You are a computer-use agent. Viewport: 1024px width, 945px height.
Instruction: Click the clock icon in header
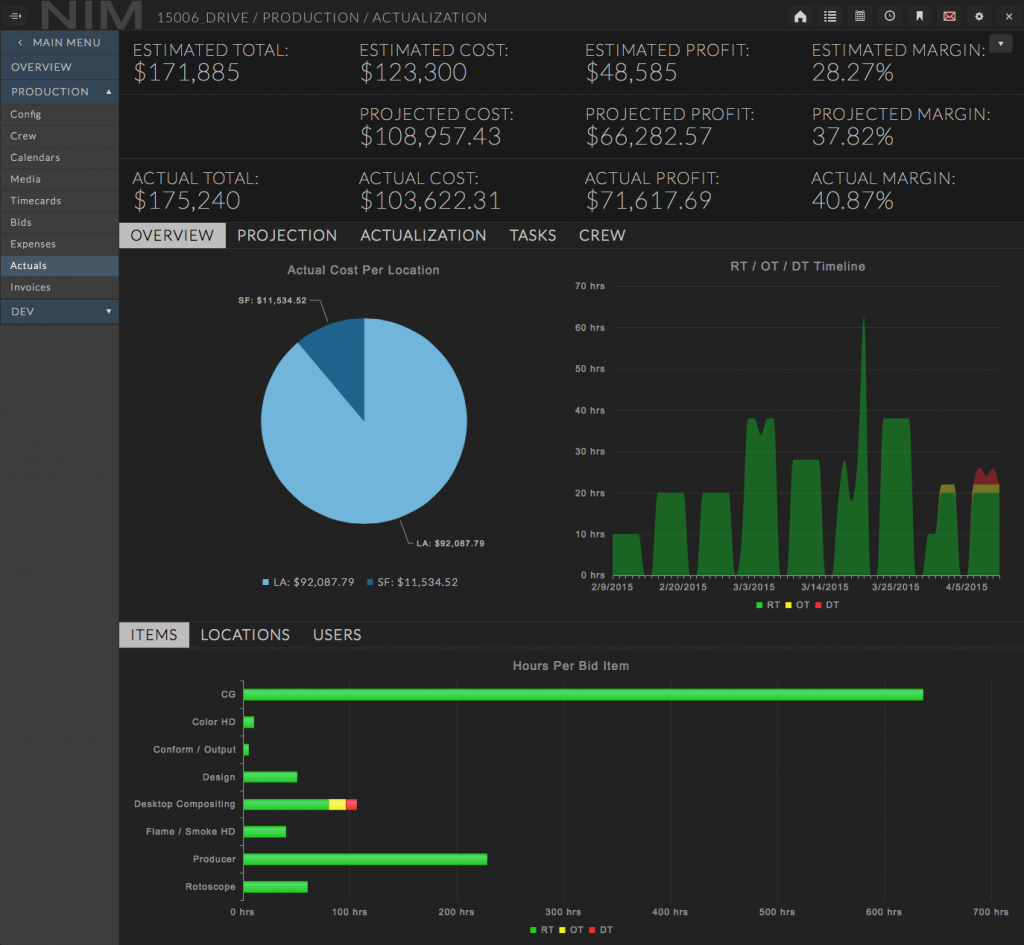890,16
